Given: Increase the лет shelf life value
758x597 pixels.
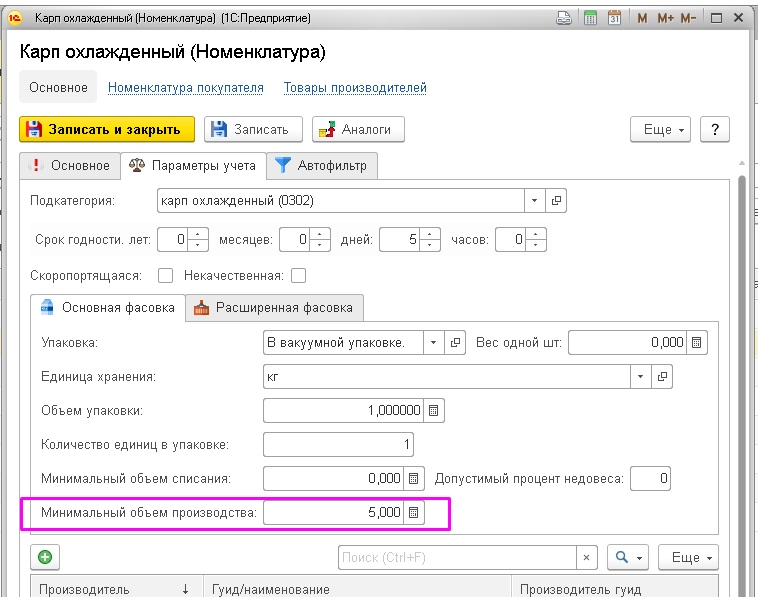Looking at the screenshot, I should (197, 234).
